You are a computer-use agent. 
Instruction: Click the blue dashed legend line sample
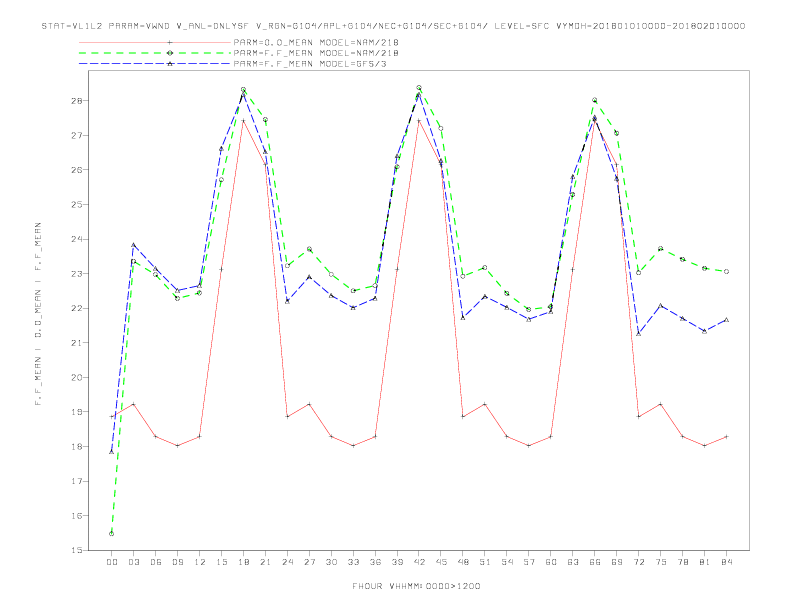tap(155, 64)
